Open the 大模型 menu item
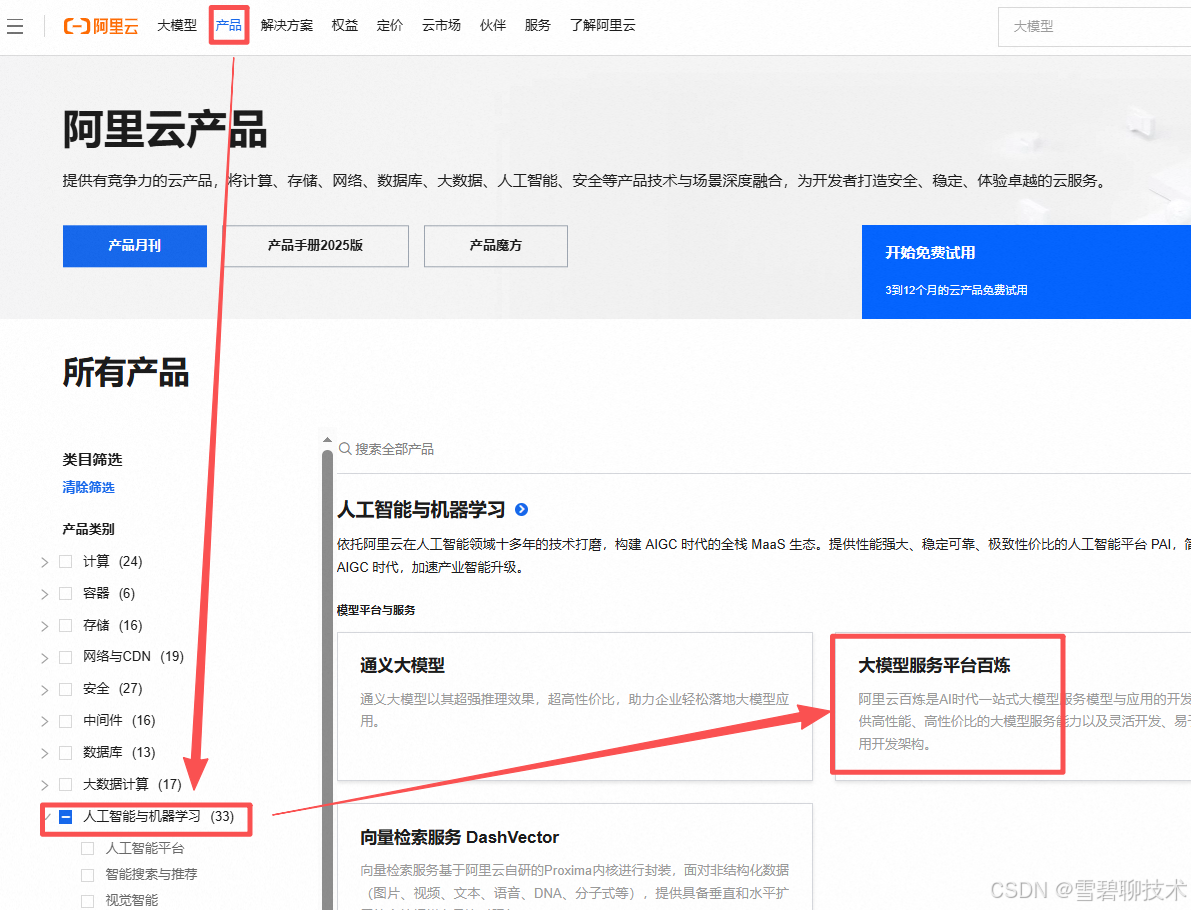Viewport: 1191px width, 910px height. (177, 26)
